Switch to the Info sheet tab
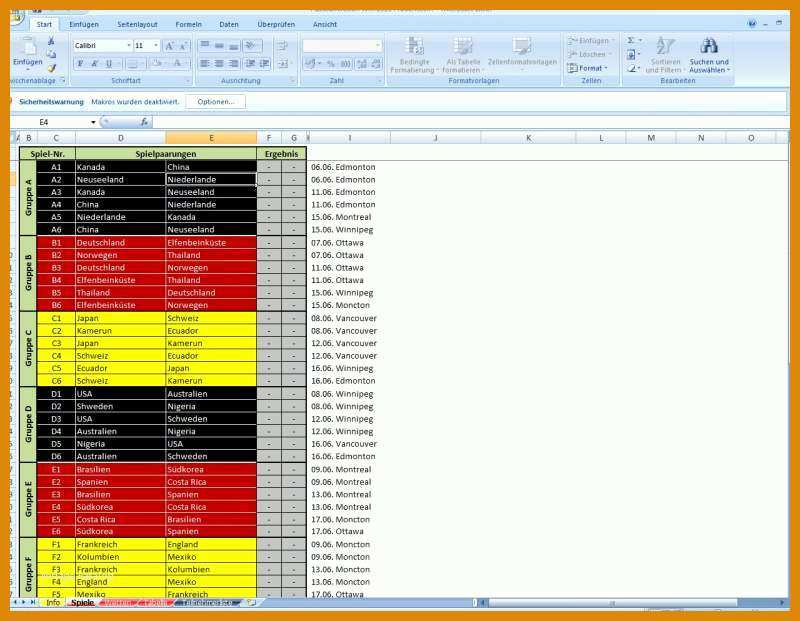The height and width of the screenshot is (621, 800). [53, 603]
